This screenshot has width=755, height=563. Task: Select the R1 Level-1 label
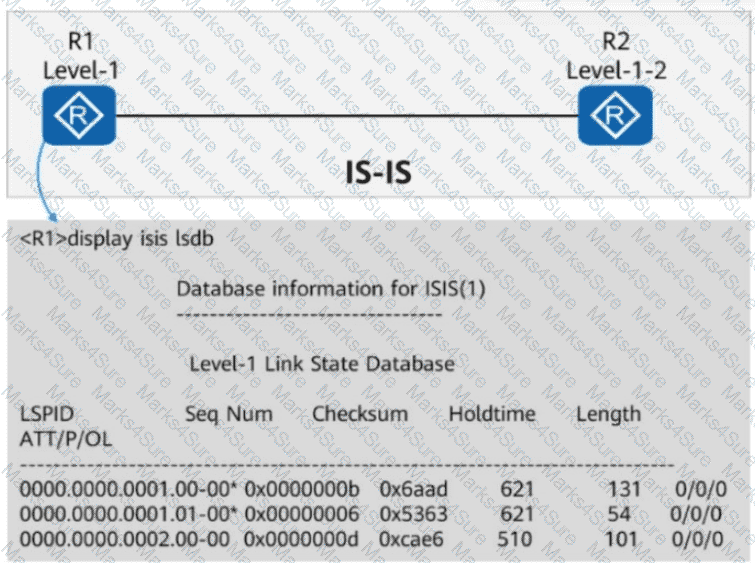point(80,55)
